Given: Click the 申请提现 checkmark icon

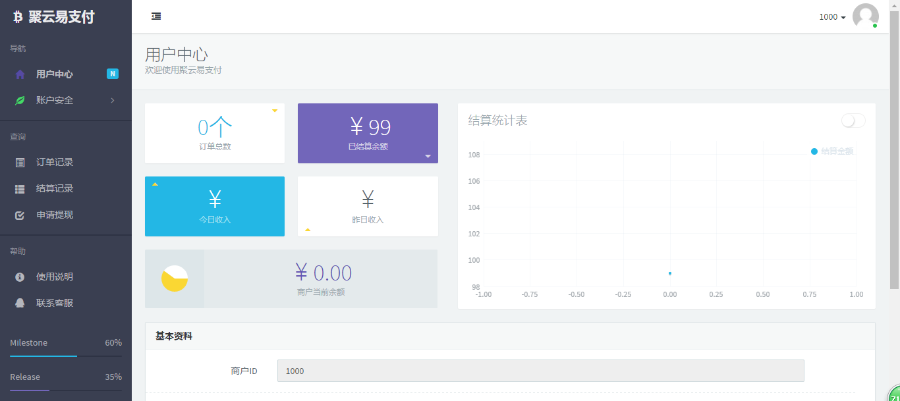Looking at the screenshot, I should [20, 216].
